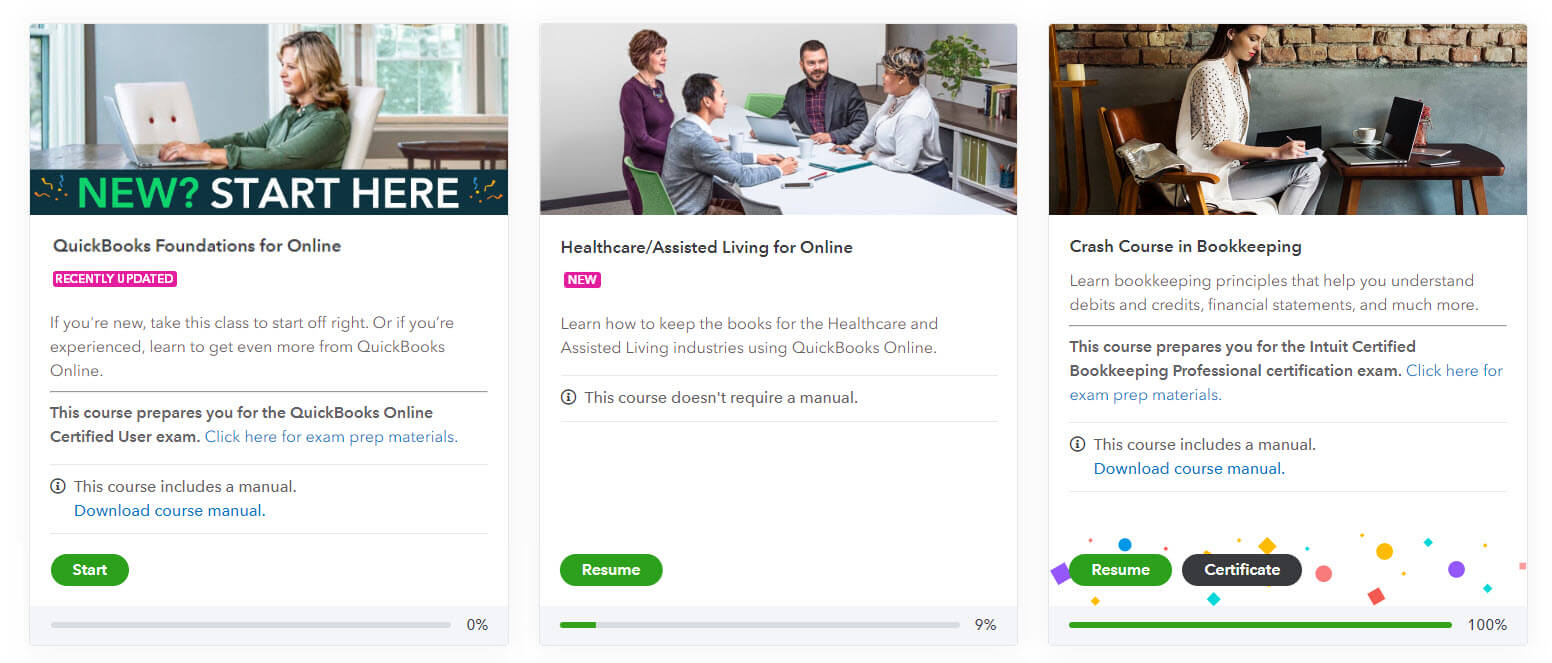
Task: Download Crash Course in Bookkeeping manual
Action: (x=1187, y=469)
